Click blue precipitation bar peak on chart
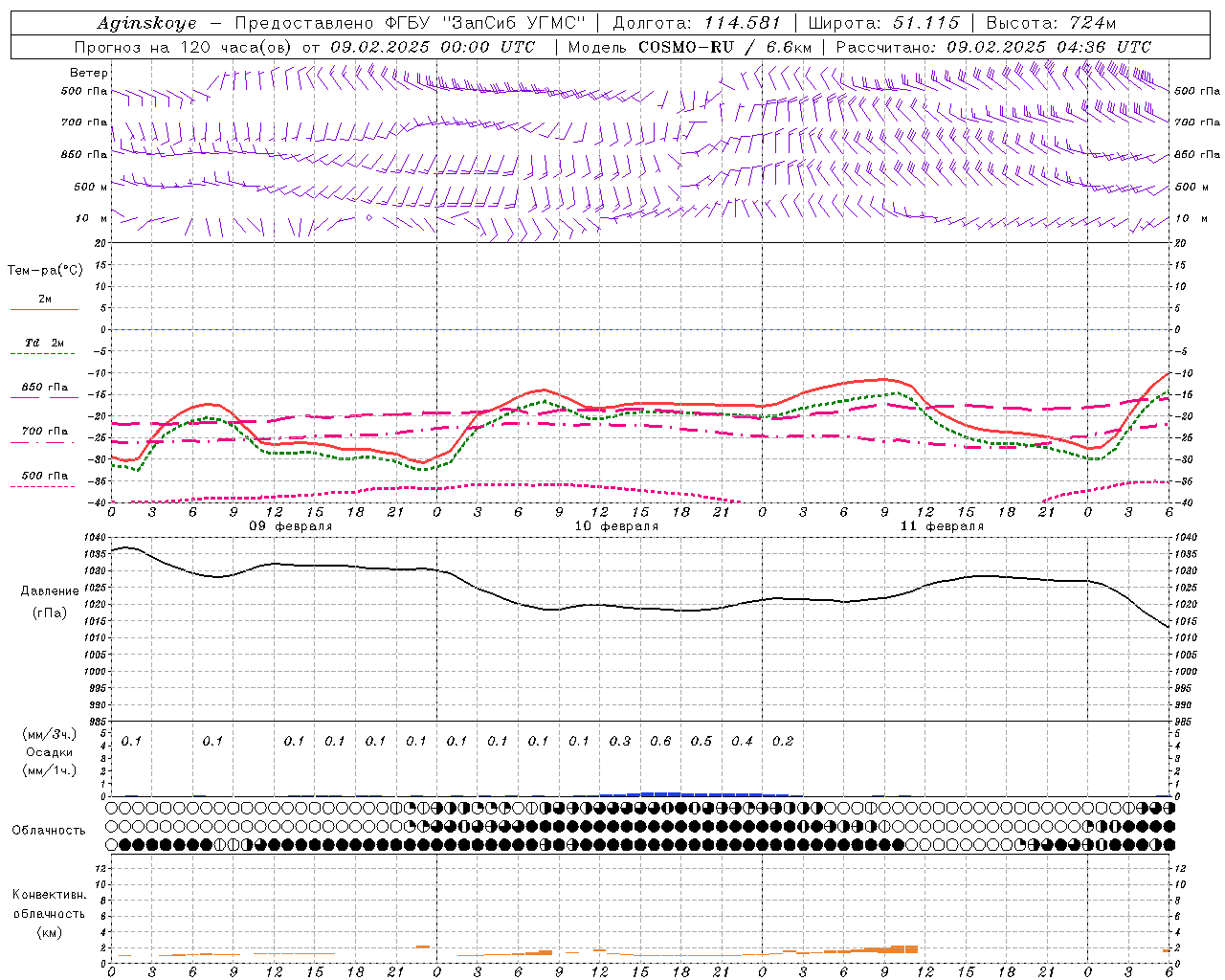This screenshot has width=1225, height=980. click(x=660, y=794)
